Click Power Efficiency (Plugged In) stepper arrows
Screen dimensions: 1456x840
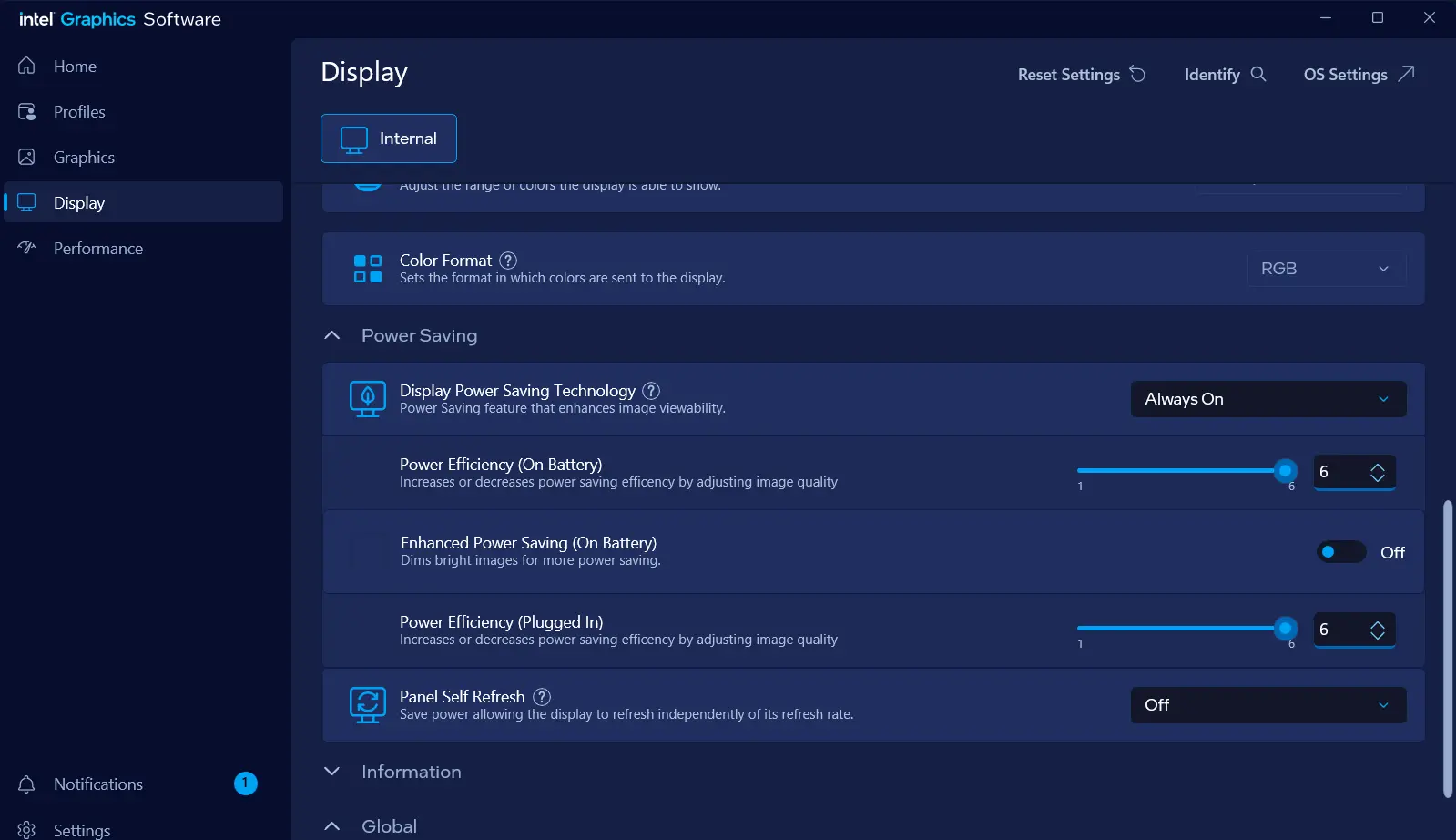(x=1378, y=630)
